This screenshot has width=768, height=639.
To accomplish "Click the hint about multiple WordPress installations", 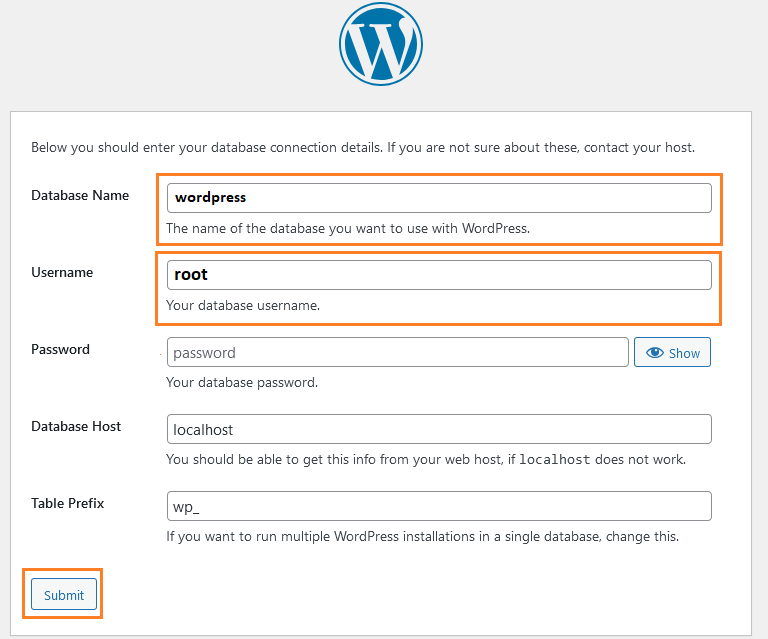I will coord(422,537).
